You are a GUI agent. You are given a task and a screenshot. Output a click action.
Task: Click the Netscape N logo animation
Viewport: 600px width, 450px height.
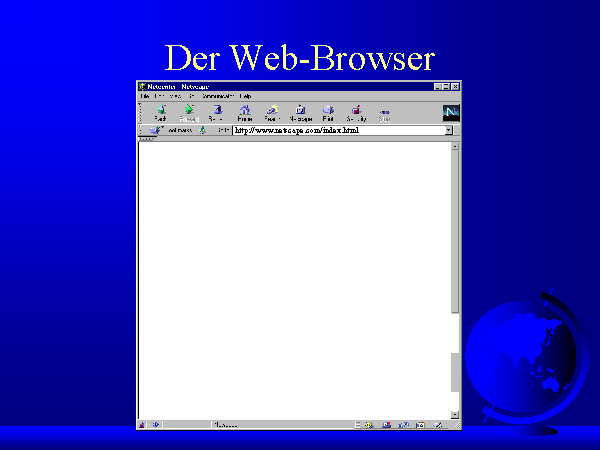point(451,112)
